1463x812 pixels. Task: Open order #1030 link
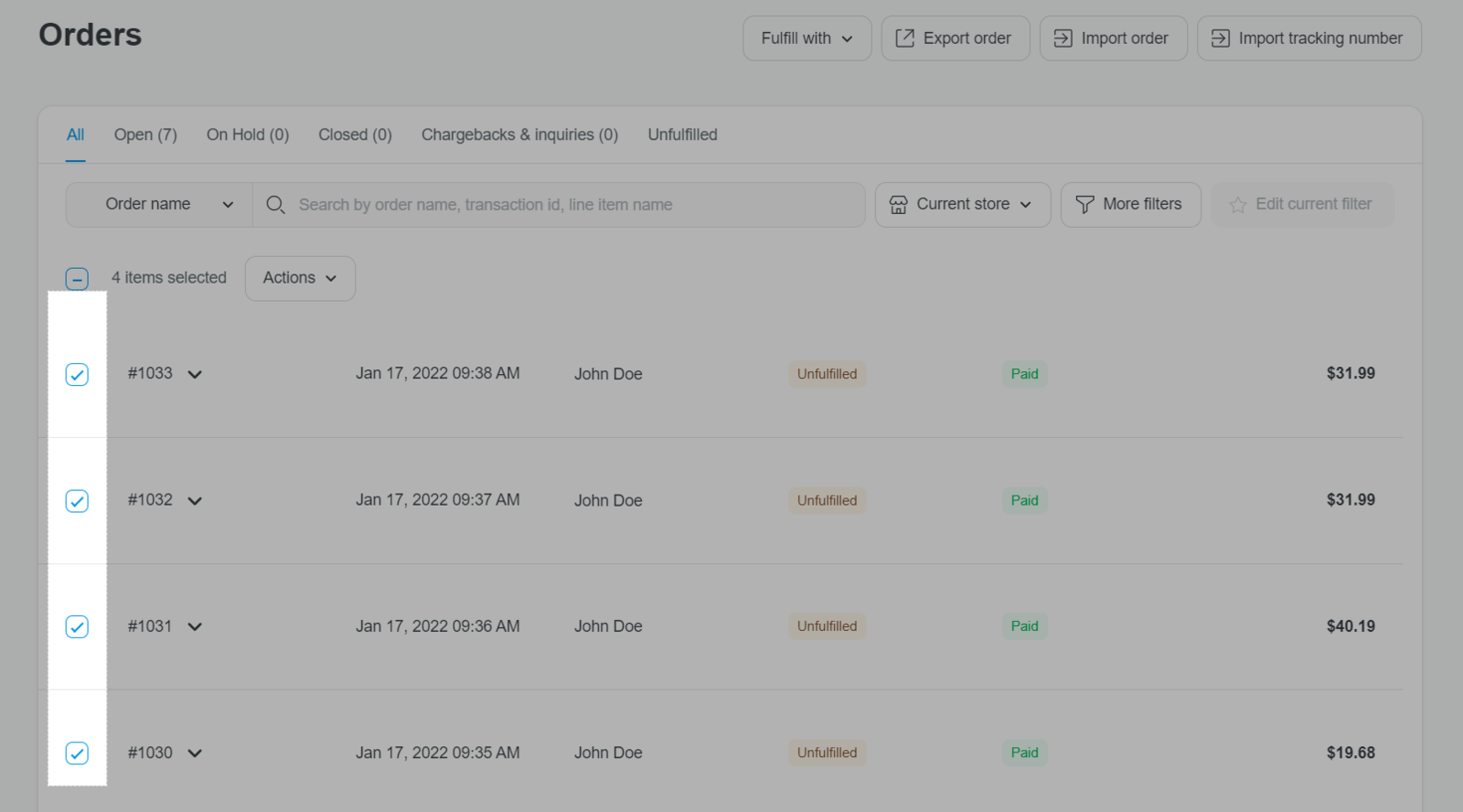click(150, 753)
